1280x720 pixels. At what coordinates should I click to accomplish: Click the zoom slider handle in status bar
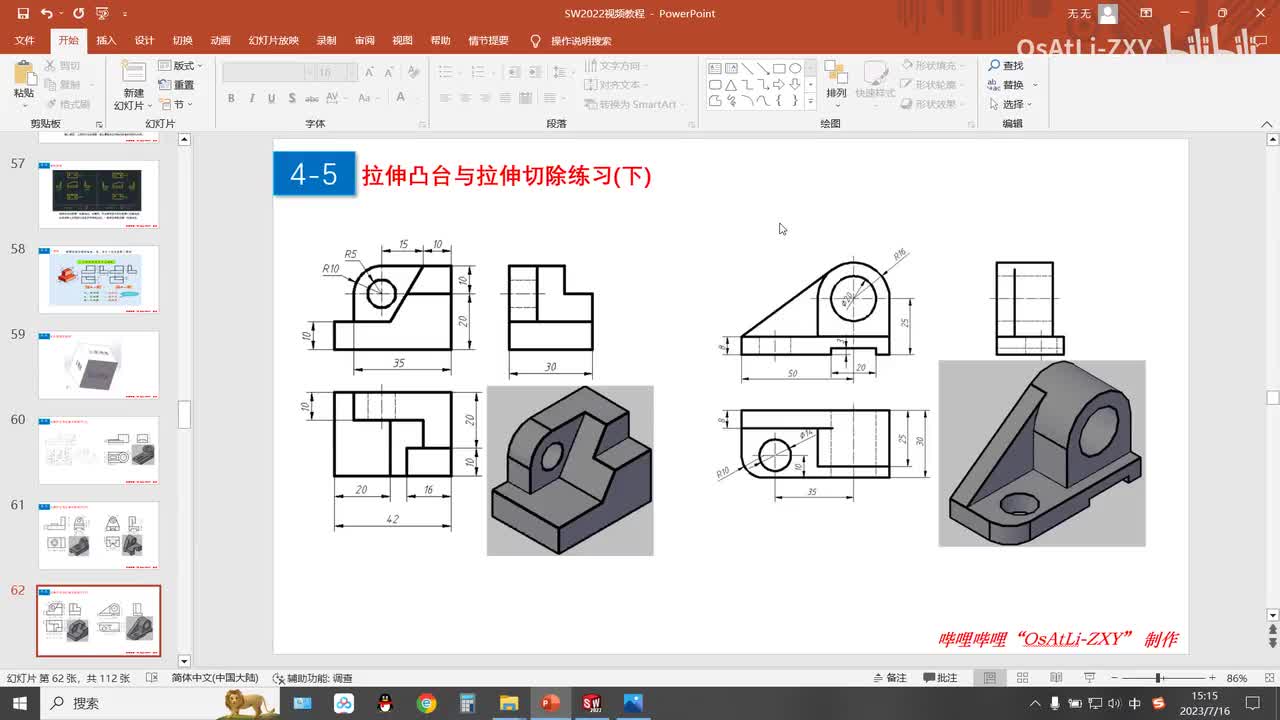1158,678
